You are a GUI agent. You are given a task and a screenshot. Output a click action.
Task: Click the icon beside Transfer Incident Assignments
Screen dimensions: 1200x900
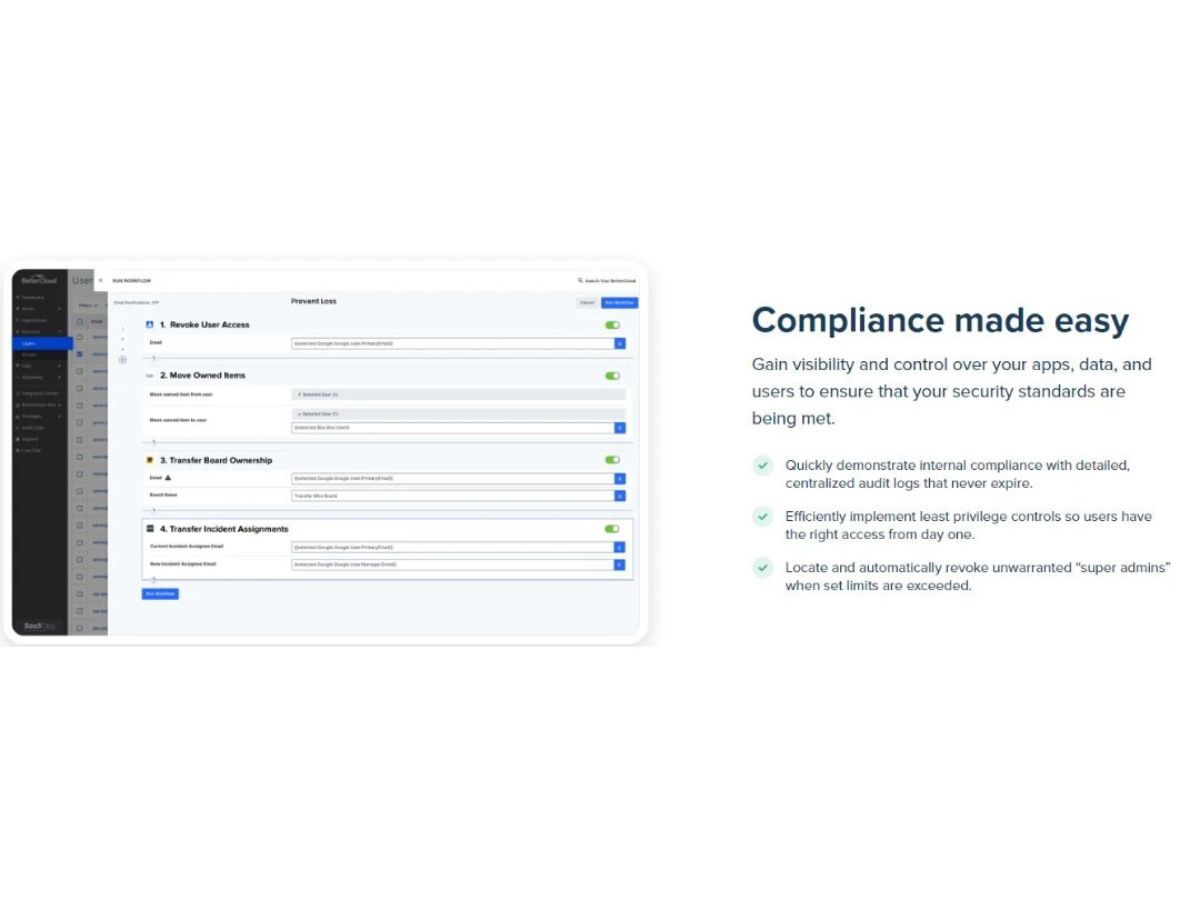click(x=150, y=529)
